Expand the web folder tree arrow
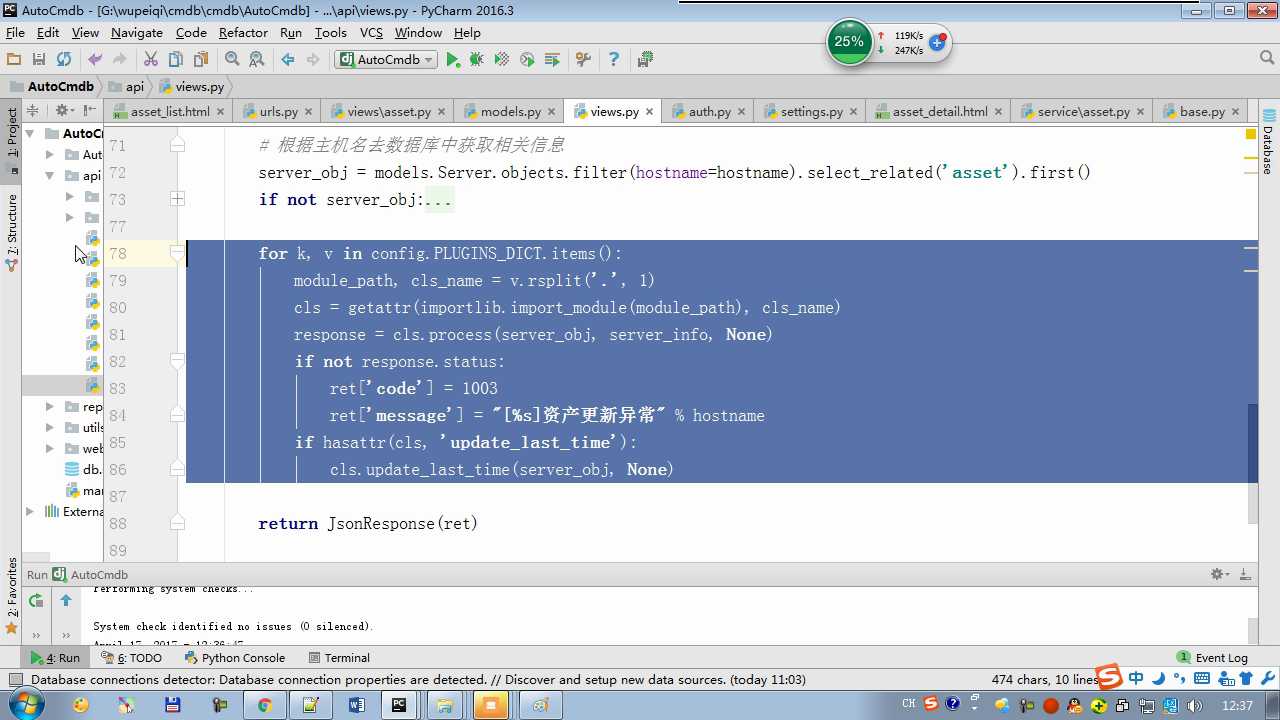The height and width of the screenshot is (720, 1280). coord(50,449)
